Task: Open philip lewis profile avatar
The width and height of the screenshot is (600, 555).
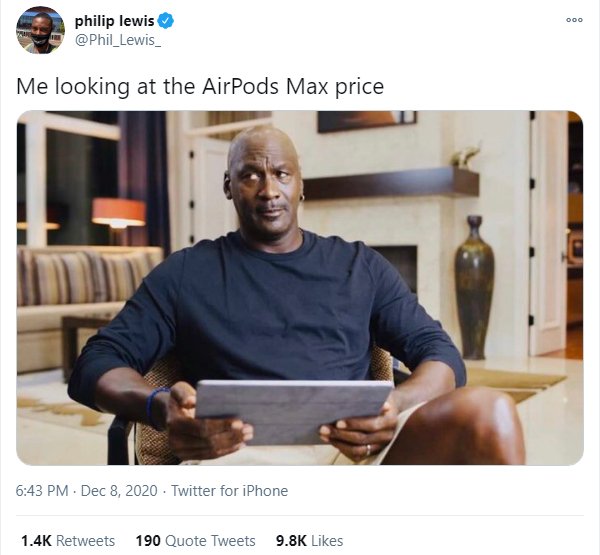Action: (40, 30)
